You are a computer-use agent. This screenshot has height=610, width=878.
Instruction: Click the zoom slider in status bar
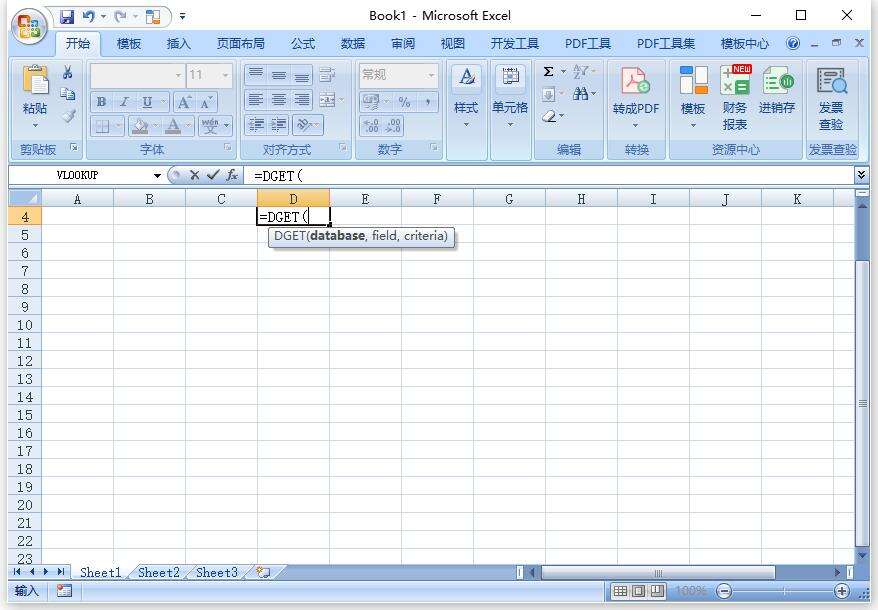[783, 590]
